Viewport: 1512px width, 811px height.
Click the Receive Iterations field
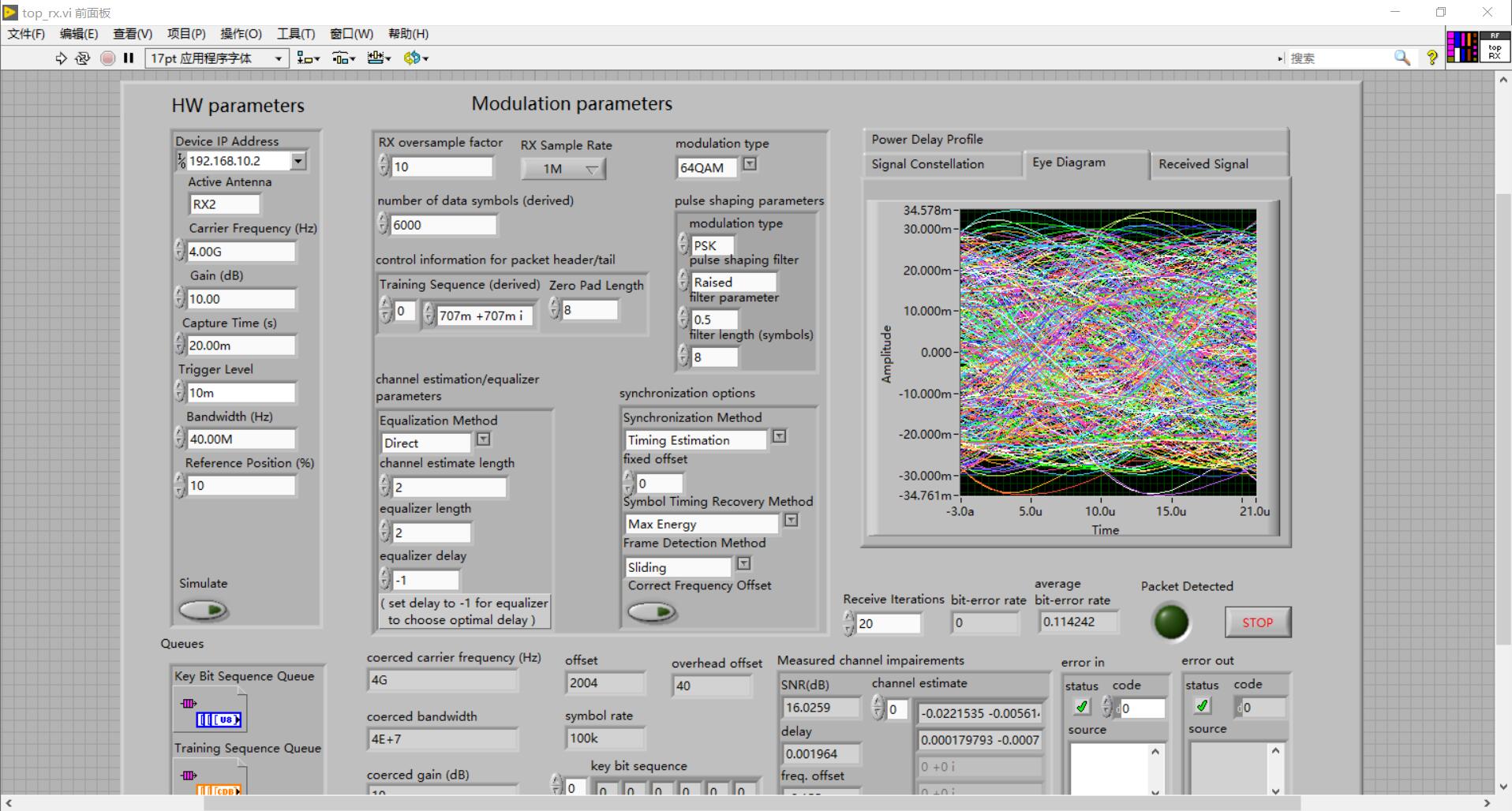coord(888,623)
